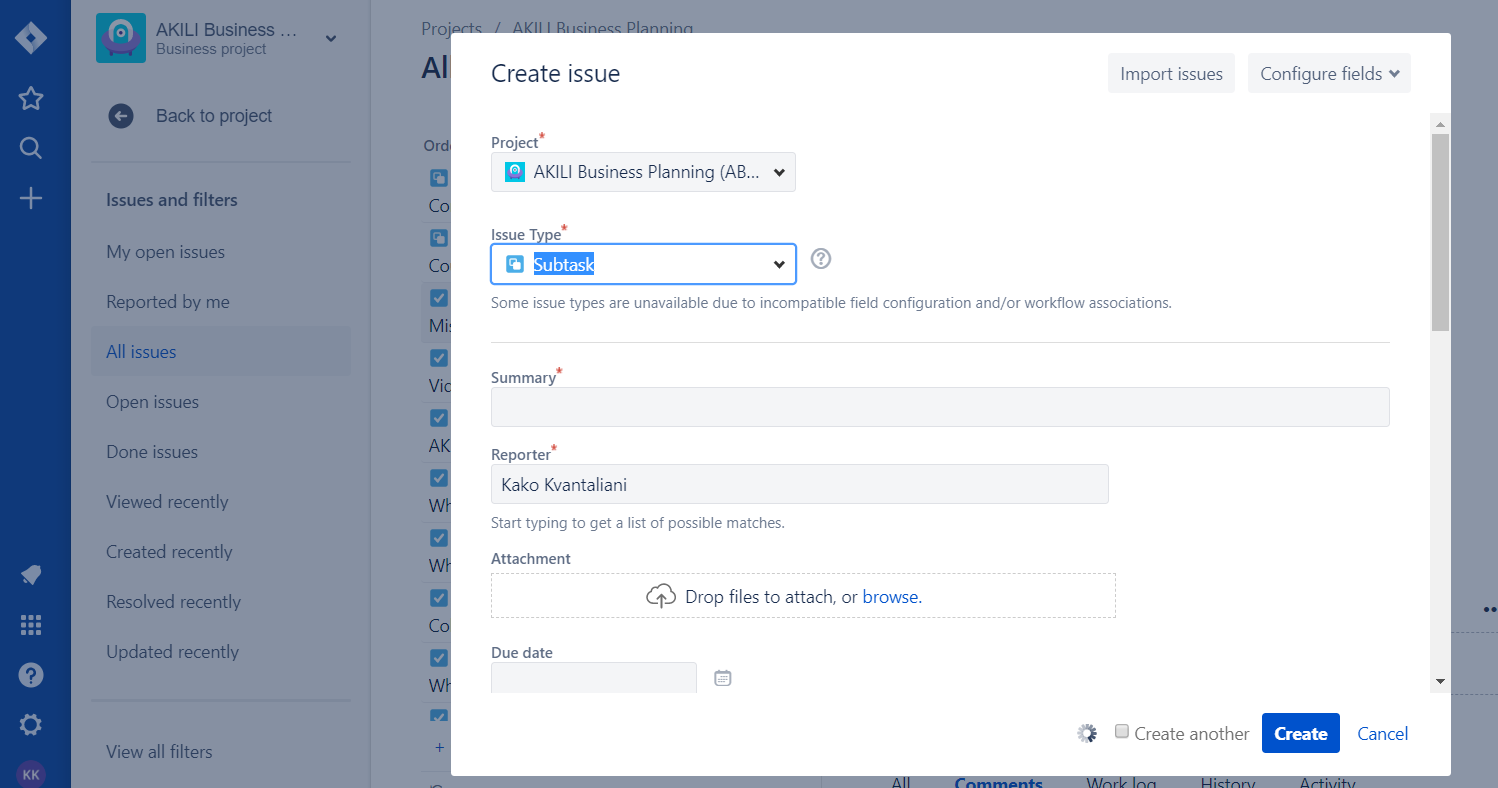This screenshot has width=1498, height=788.
Task: Switch to the Comments tab
Action: tap(998, 780)
